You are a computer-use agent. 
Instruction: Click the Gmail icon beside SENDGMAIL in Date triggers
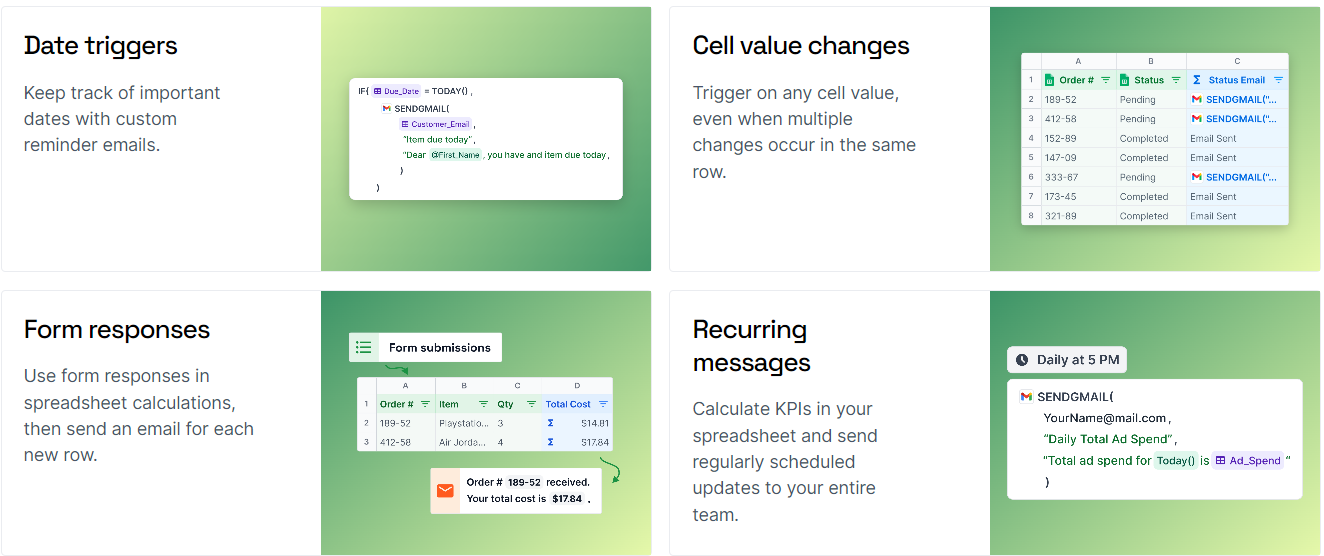(387, 108)
